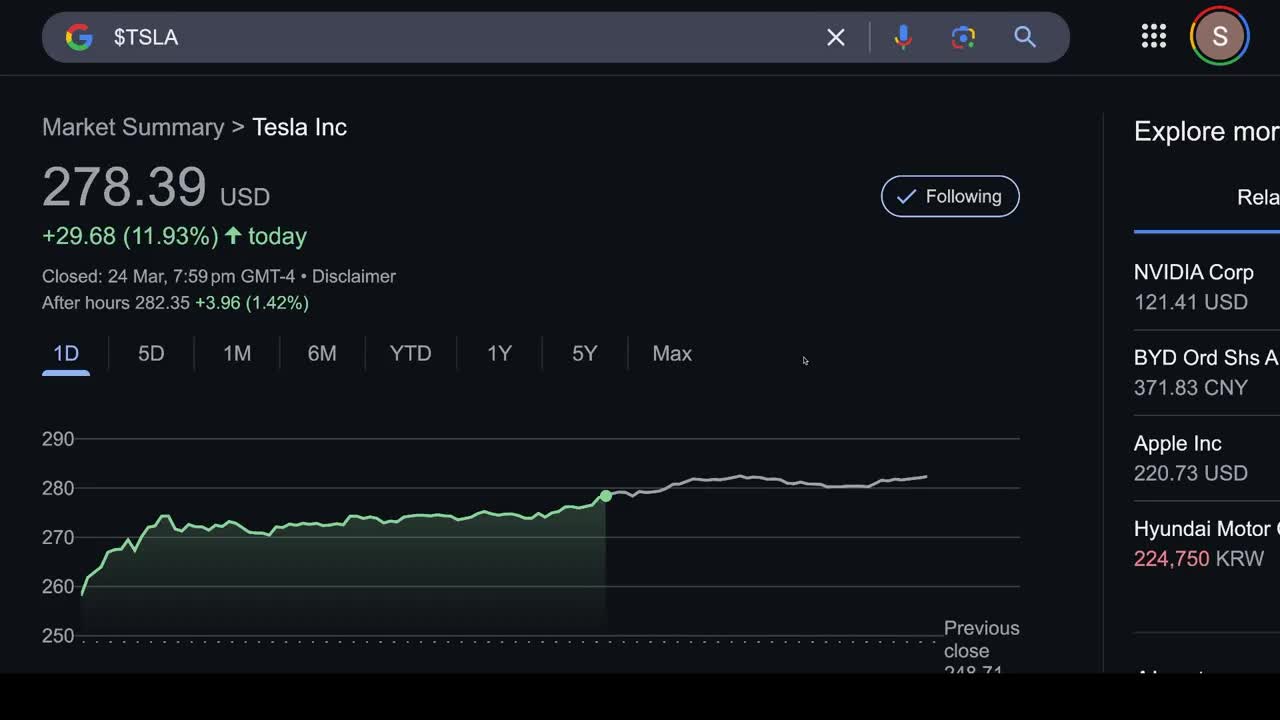Open the Market Summary breadcrumb link
The height and width of the screenshot is (720, 1280).
pyautogui.click(x=133, y=127)
